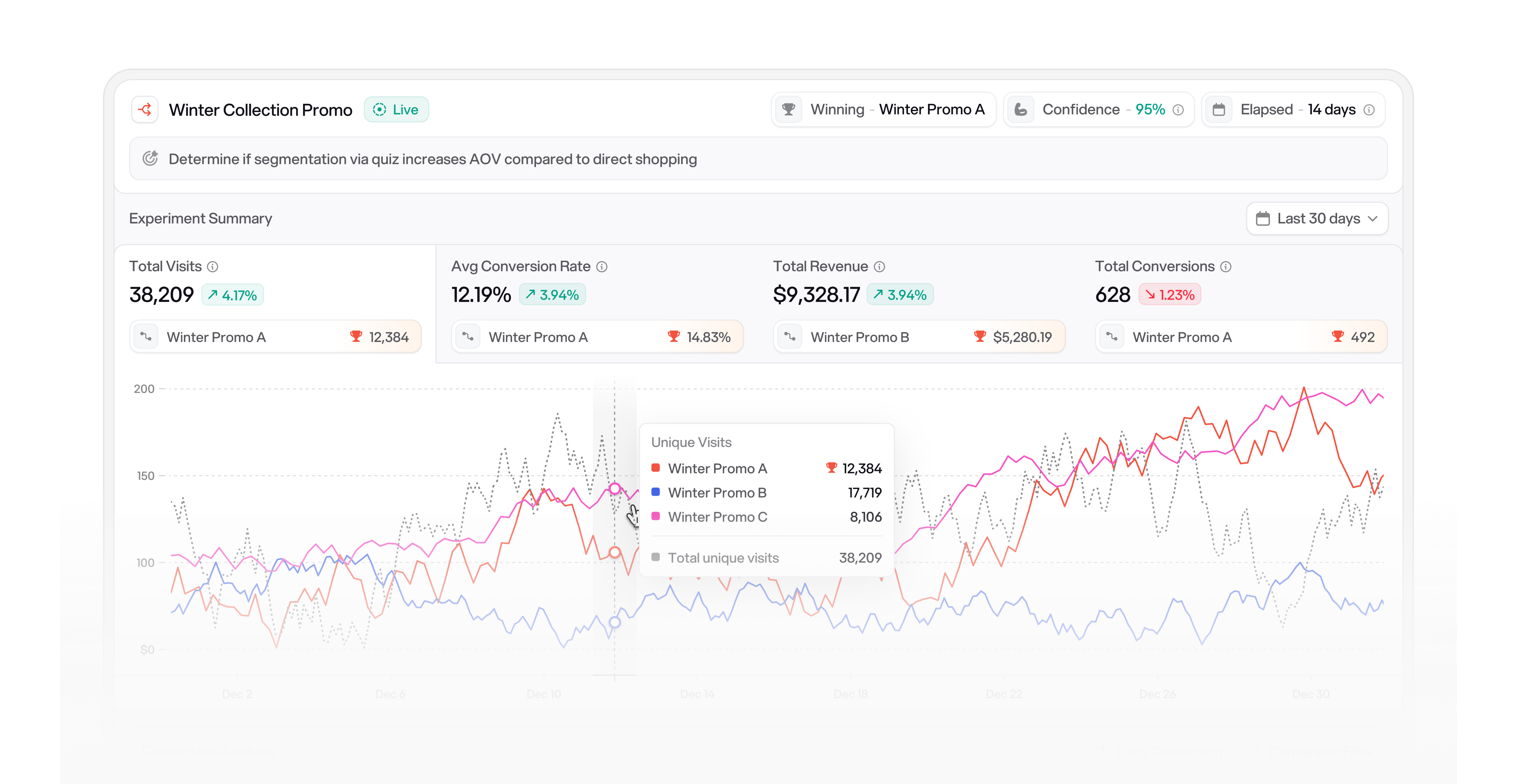1517x784 pixels.
Task: Click the highlighted data point on the chart
Action: [x=615, y=488]
